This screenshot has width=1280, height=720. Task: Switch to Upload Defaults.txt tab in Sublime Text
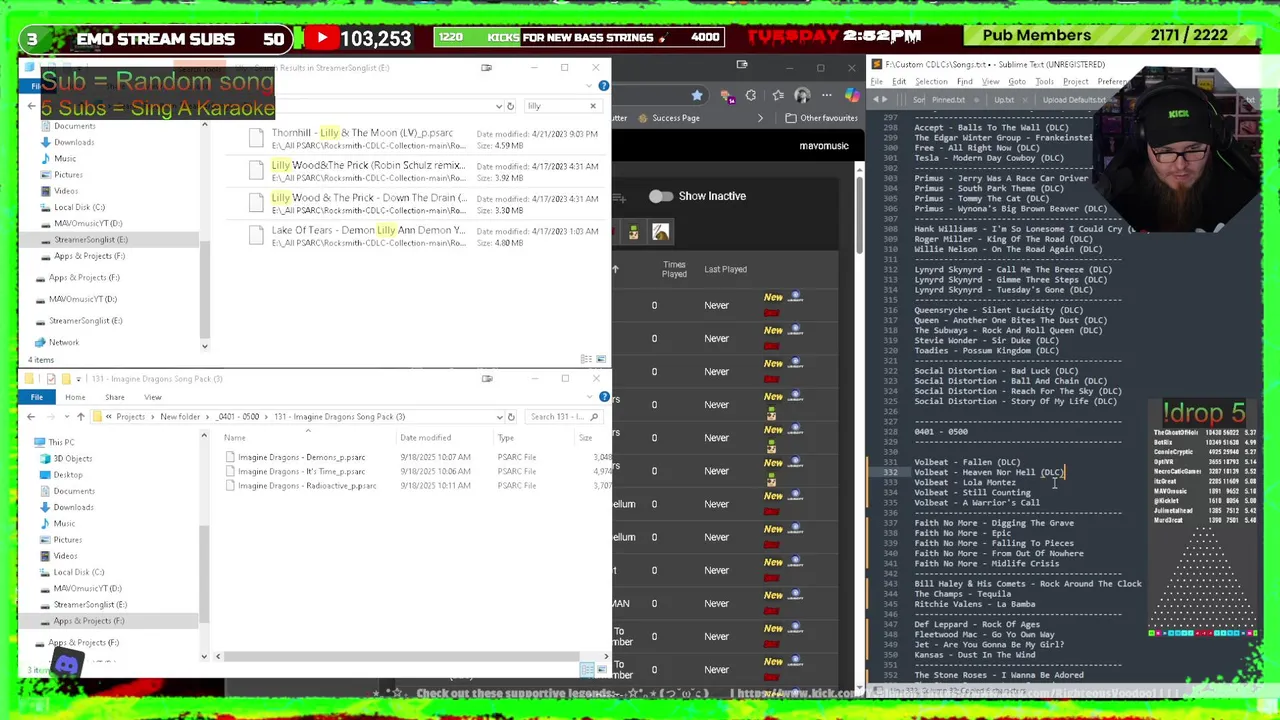1074,100
